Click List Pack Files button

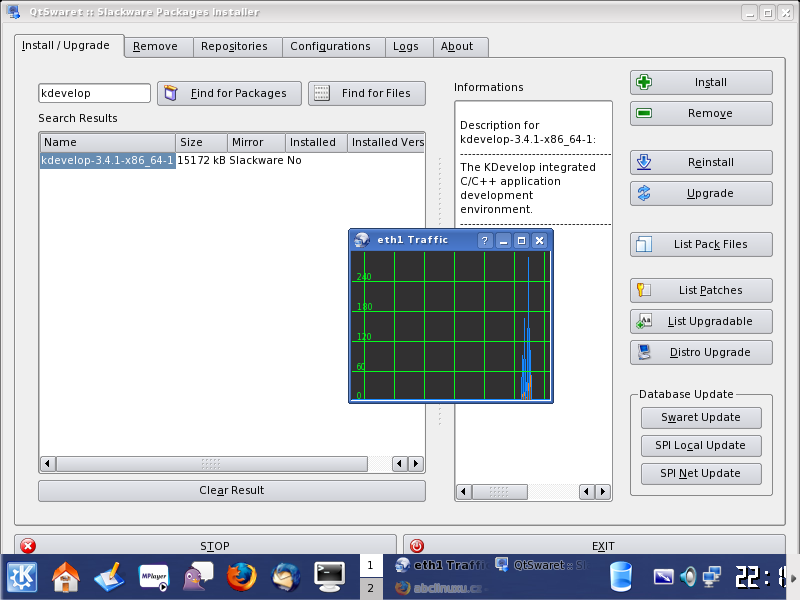[701, 244]
